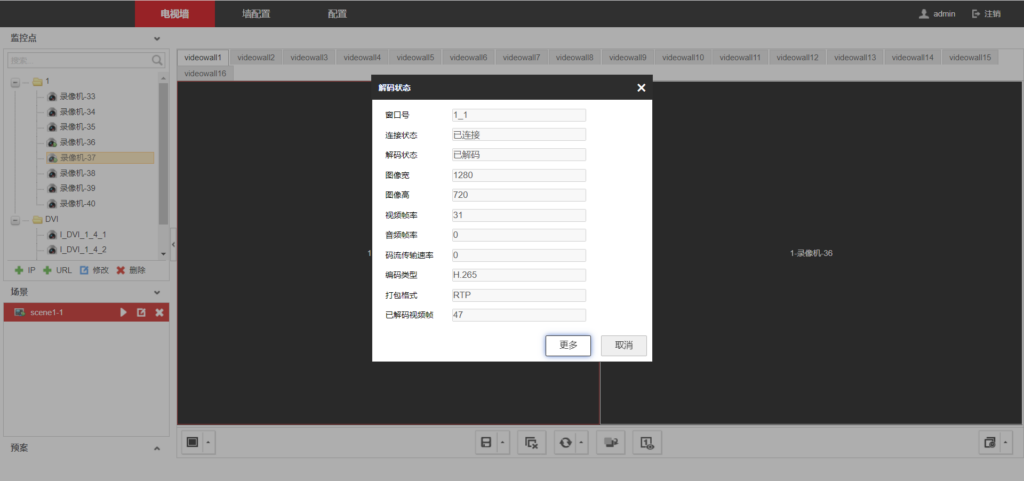The width and height of the screenshot is (1024, 481).
Task: Click the edit icon on scene1-1
Action: [141, 313]
